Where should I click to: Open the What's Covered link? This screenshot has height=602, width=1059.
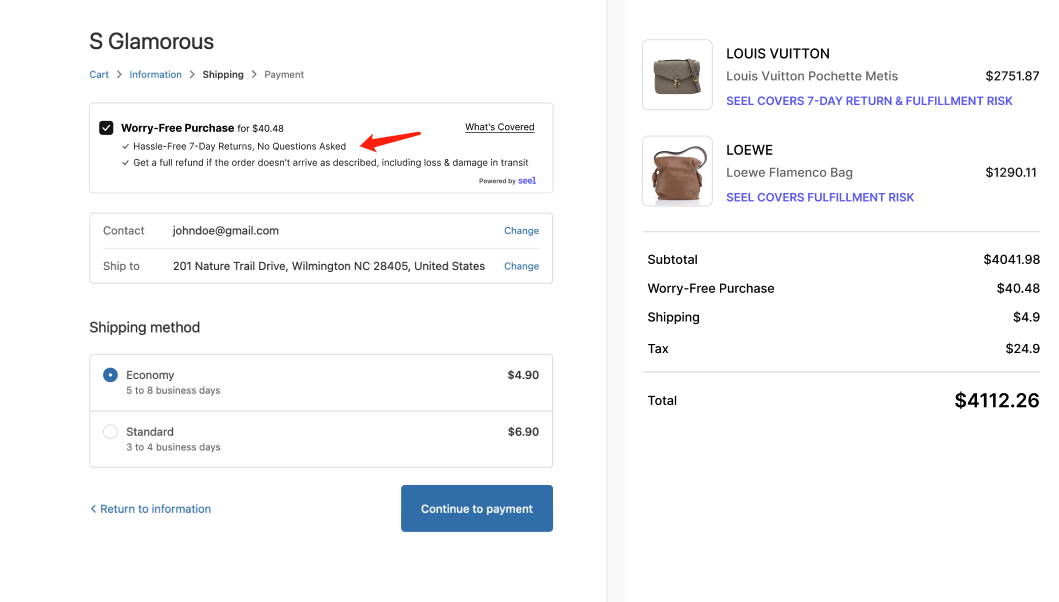pyautogui.click(x=499, y=127)
